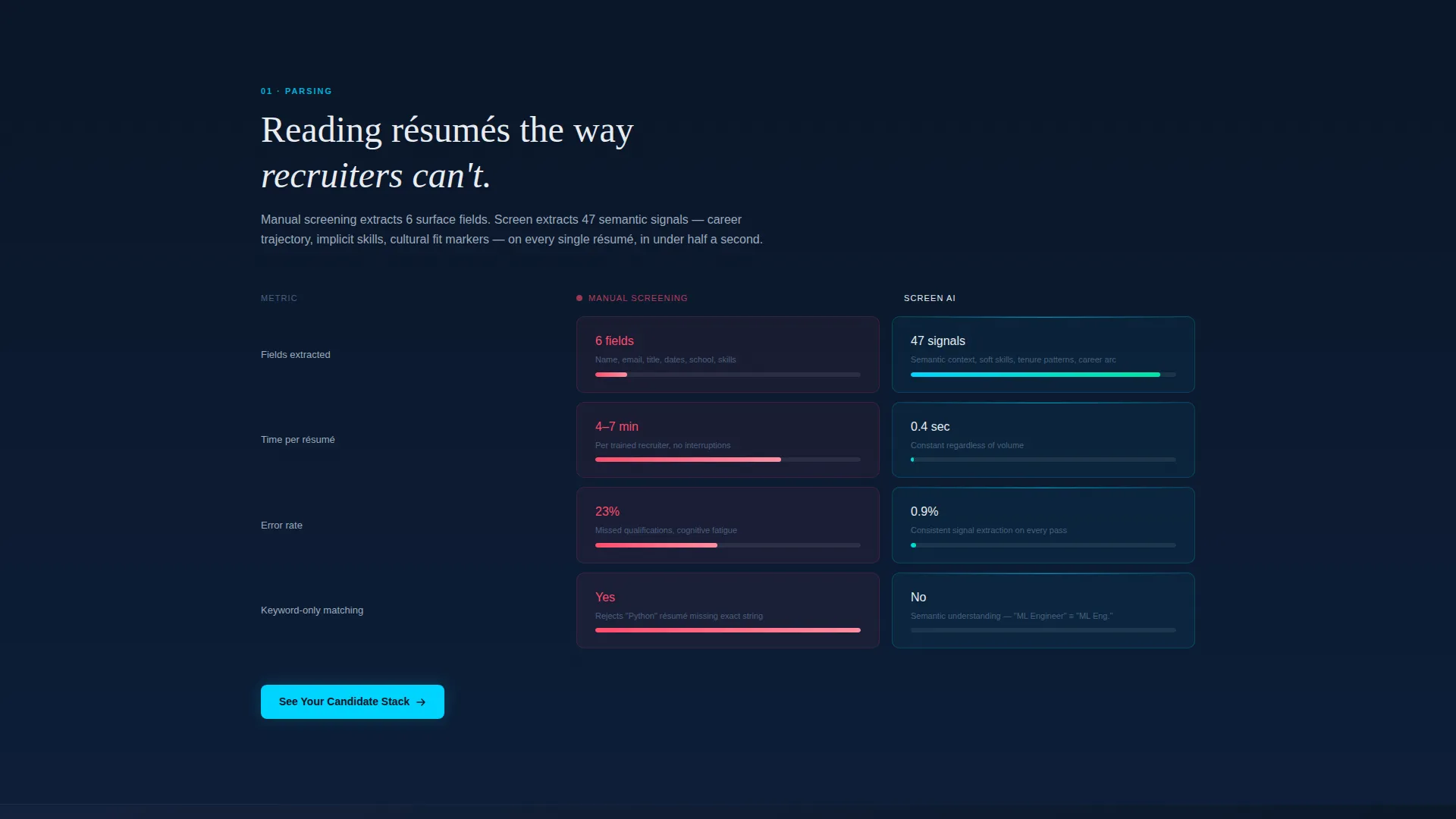Click the progress bar under '0.4 sec'
1456x819 pixels.
[1043, 460]
